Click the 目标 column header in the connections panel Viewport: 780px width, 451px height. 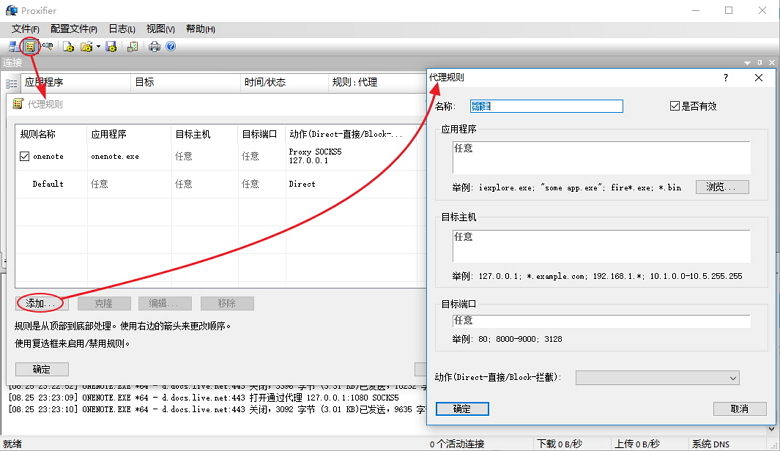[185, 83]
